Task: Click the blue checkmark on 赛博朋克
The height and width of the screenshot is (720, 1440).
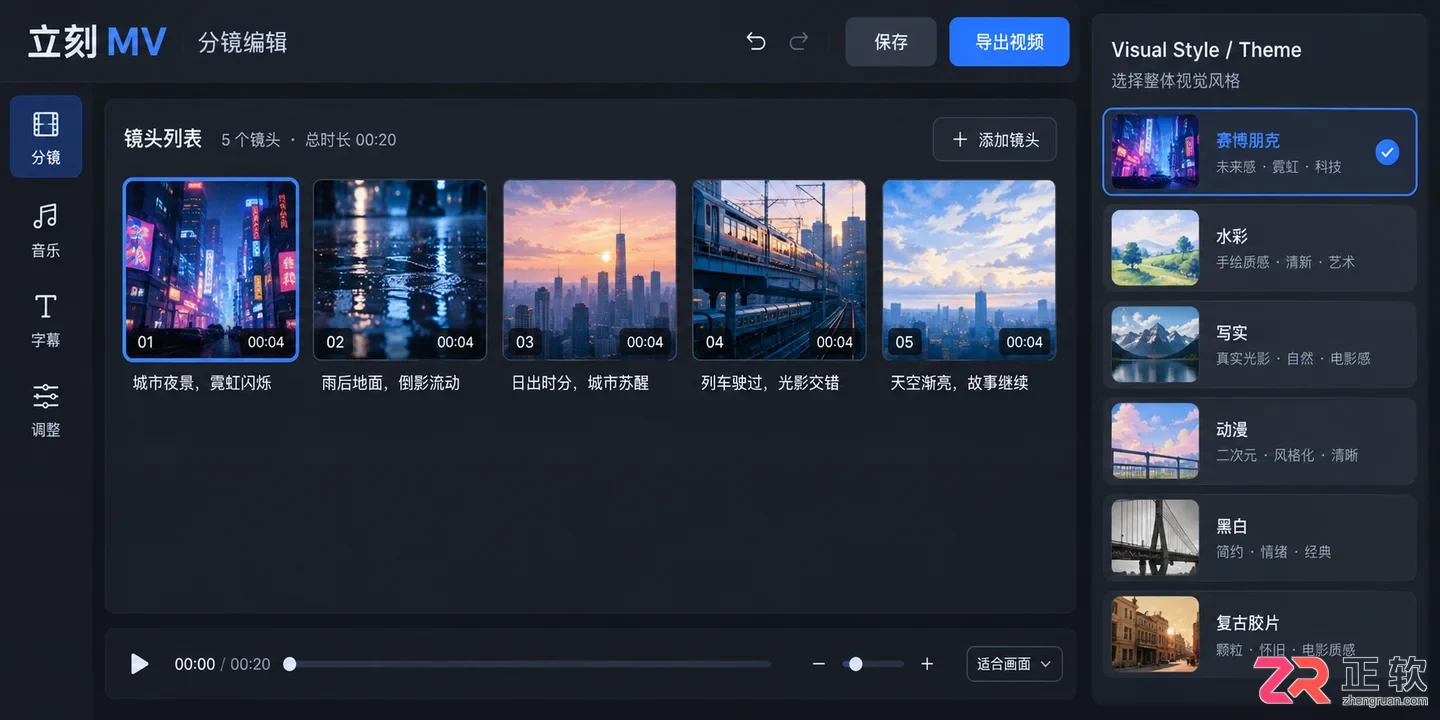Action: [1387, 152]
